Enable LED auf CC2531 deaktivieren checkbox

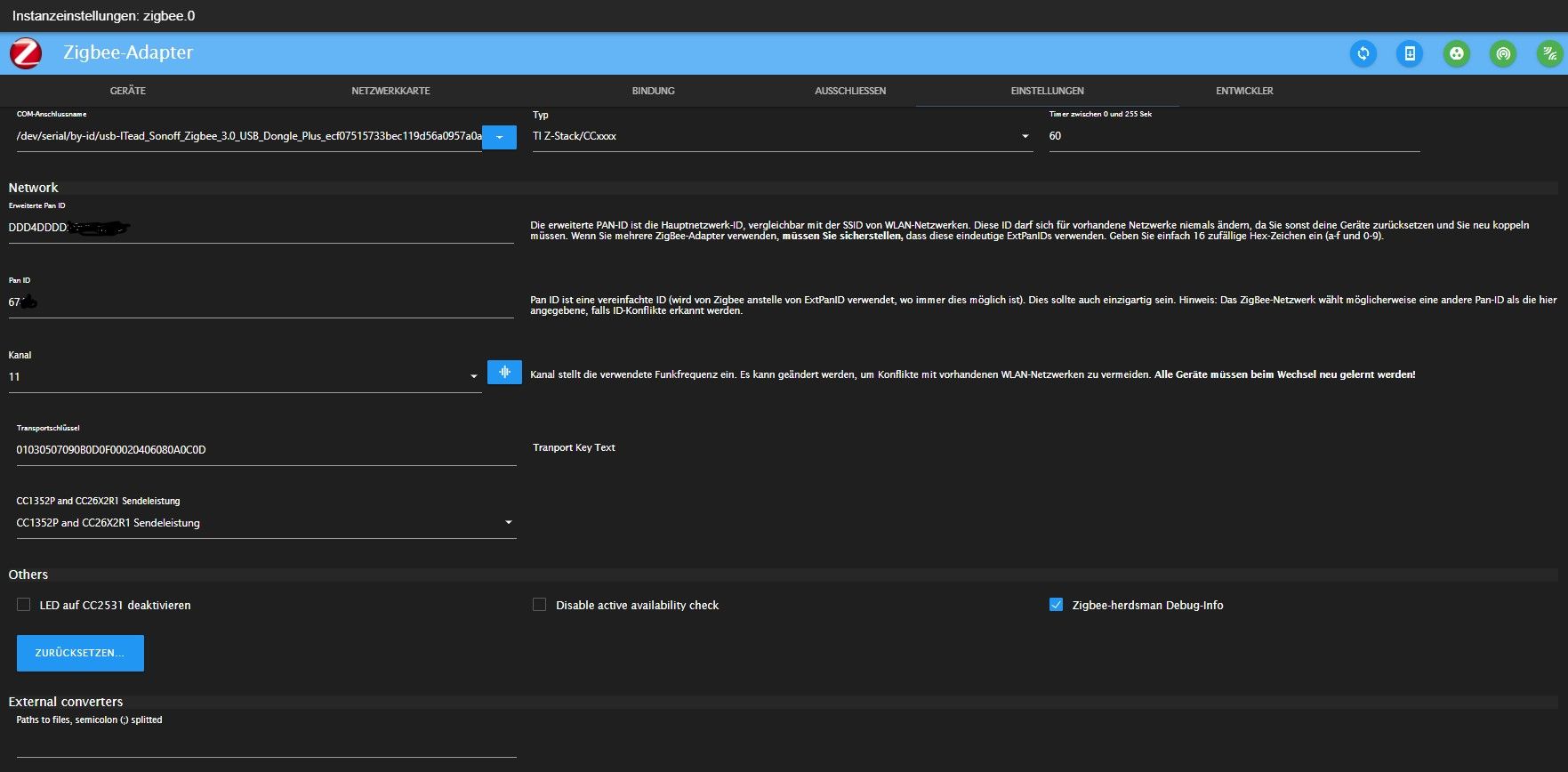tap(24, 605)
